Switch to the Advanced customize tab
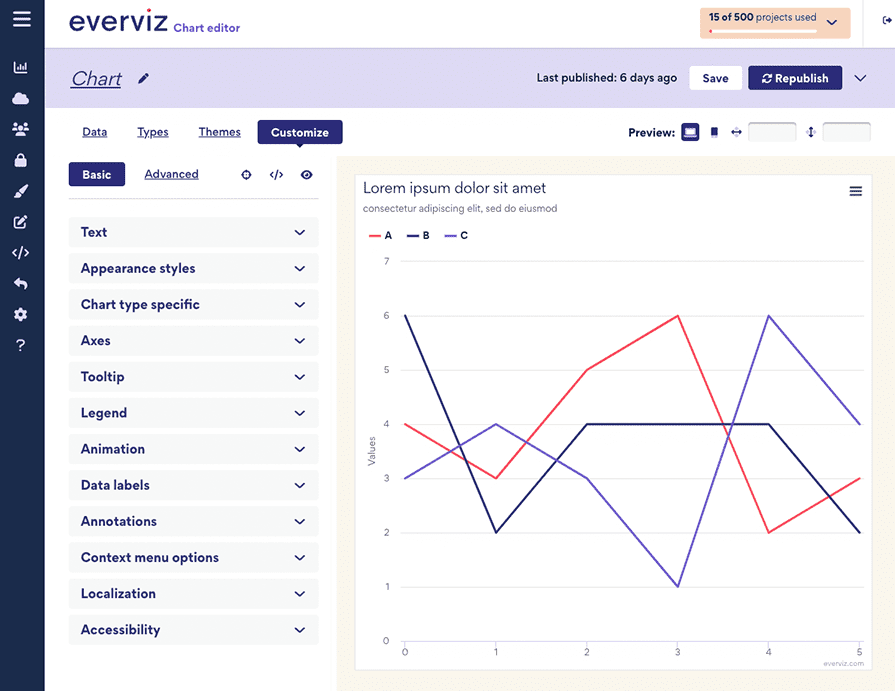The image size is (895, 691). tap(171, 174)
